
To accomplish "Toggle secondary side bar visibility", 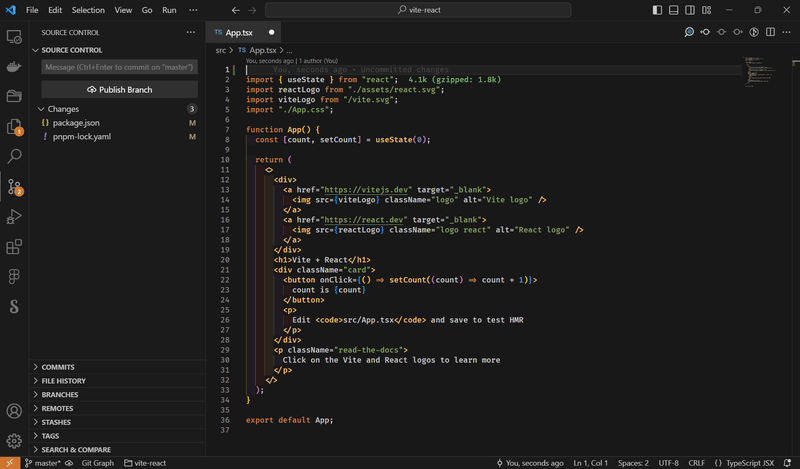I will 690,10.
